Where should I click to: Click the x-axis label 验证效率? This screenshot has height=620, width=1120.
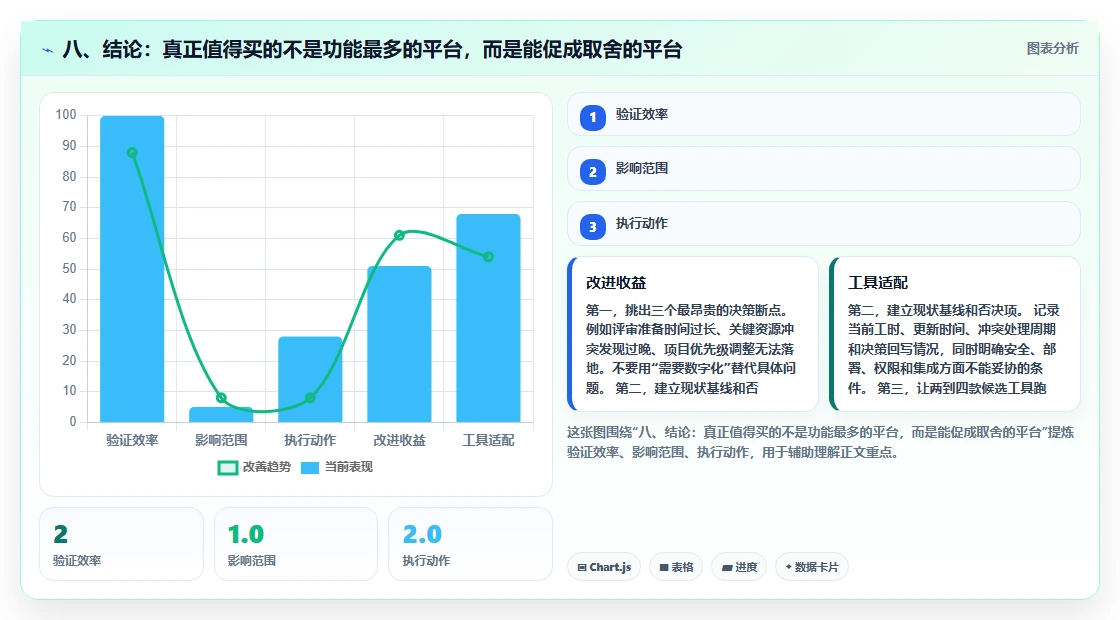tap(132, 440)
